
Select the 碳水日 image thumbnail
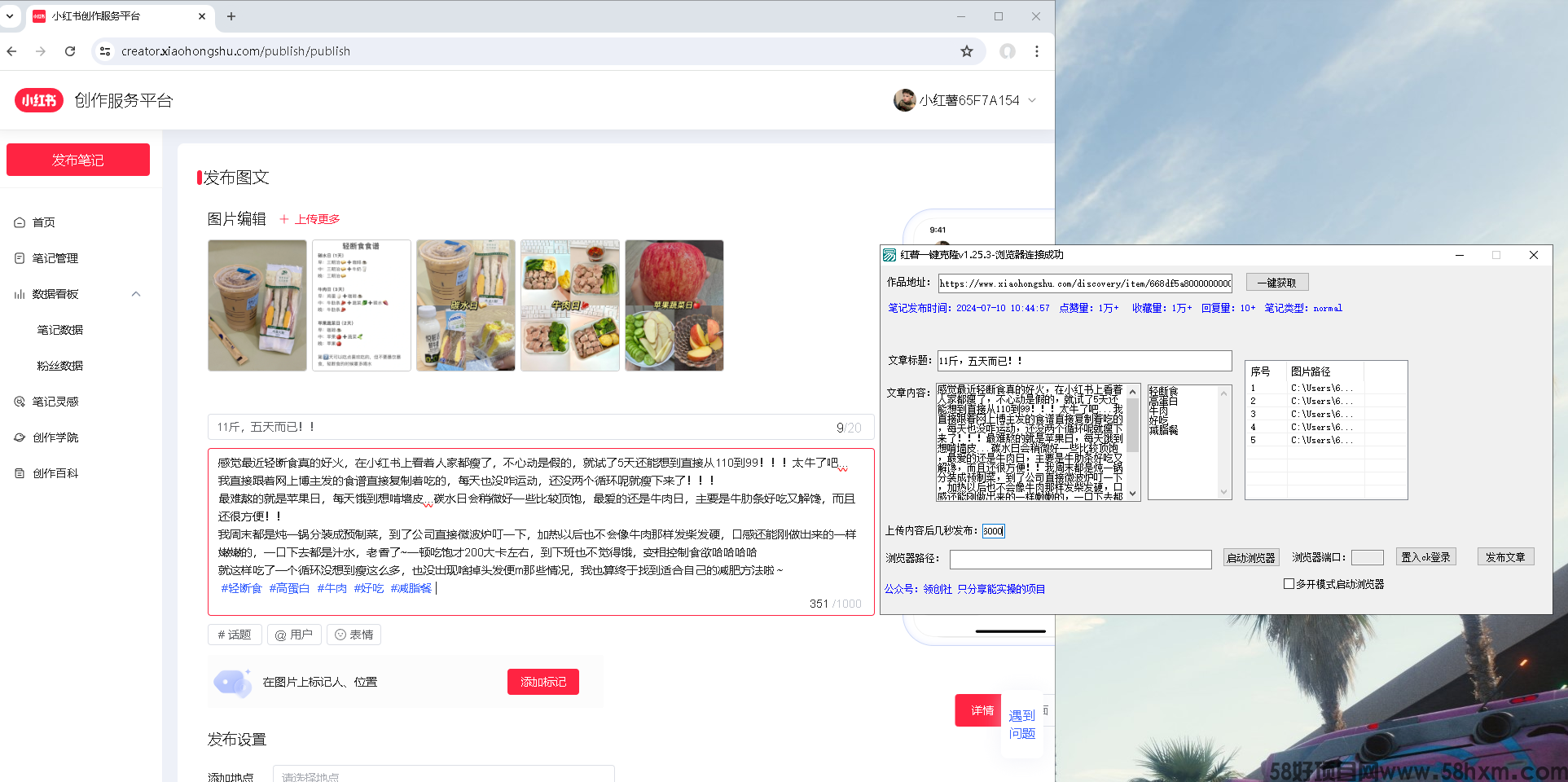pyautogui.click(x=466, y=305)
